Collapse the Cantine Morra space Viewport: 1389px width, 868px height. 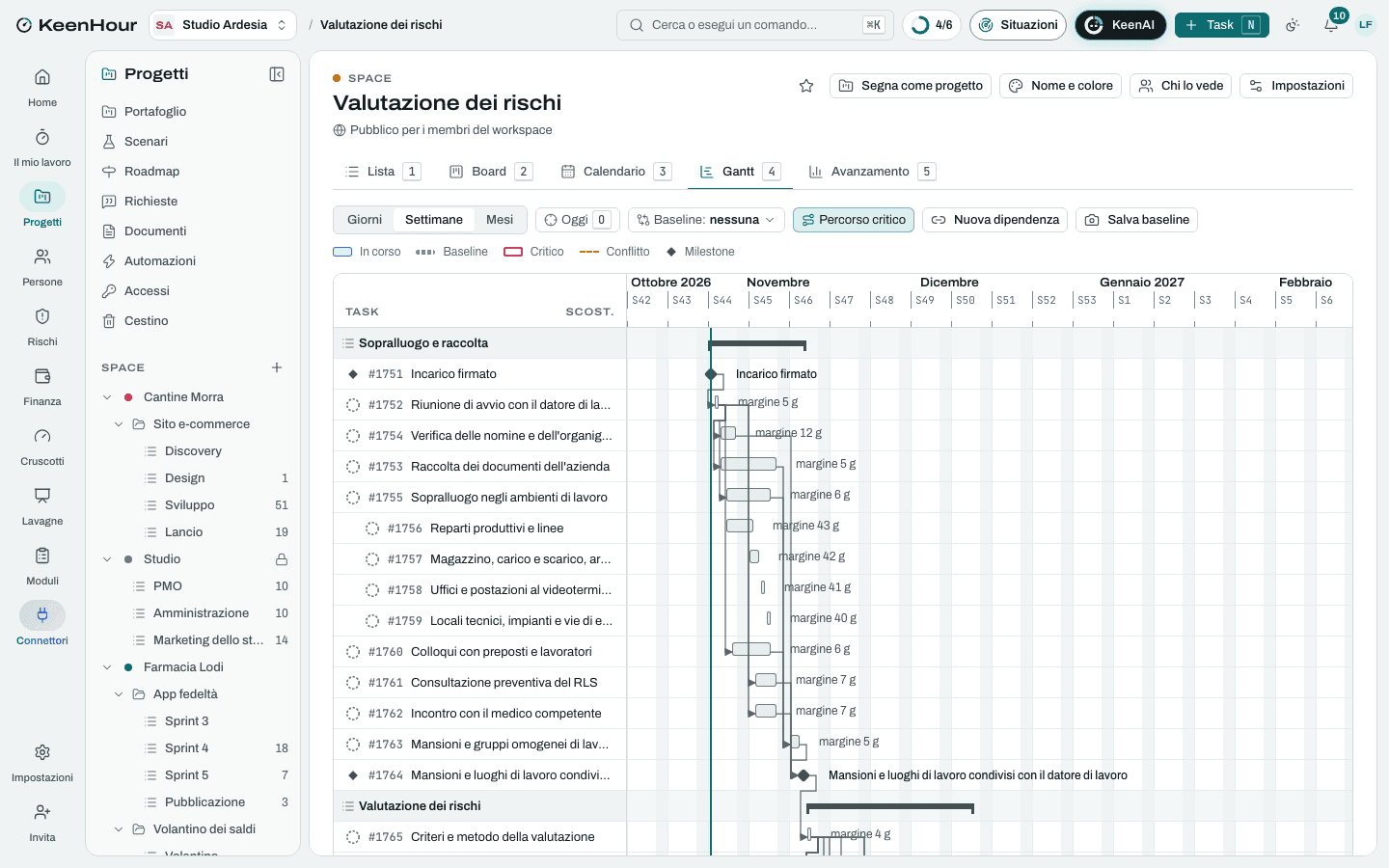[107, 397]
